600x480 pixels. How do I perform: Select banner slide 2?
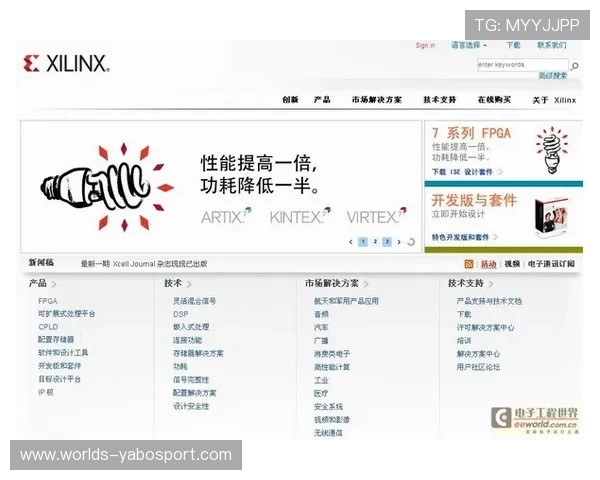375,242
